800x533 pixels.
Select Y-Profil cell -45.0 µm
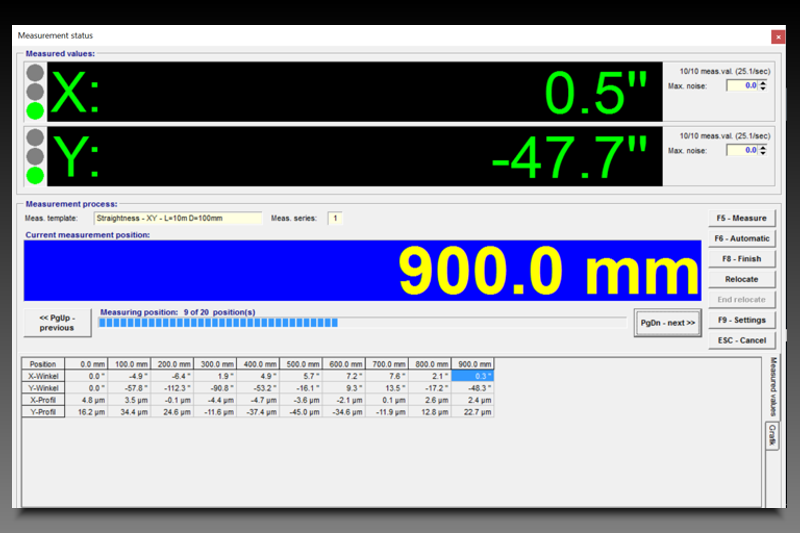pos(301,412)
